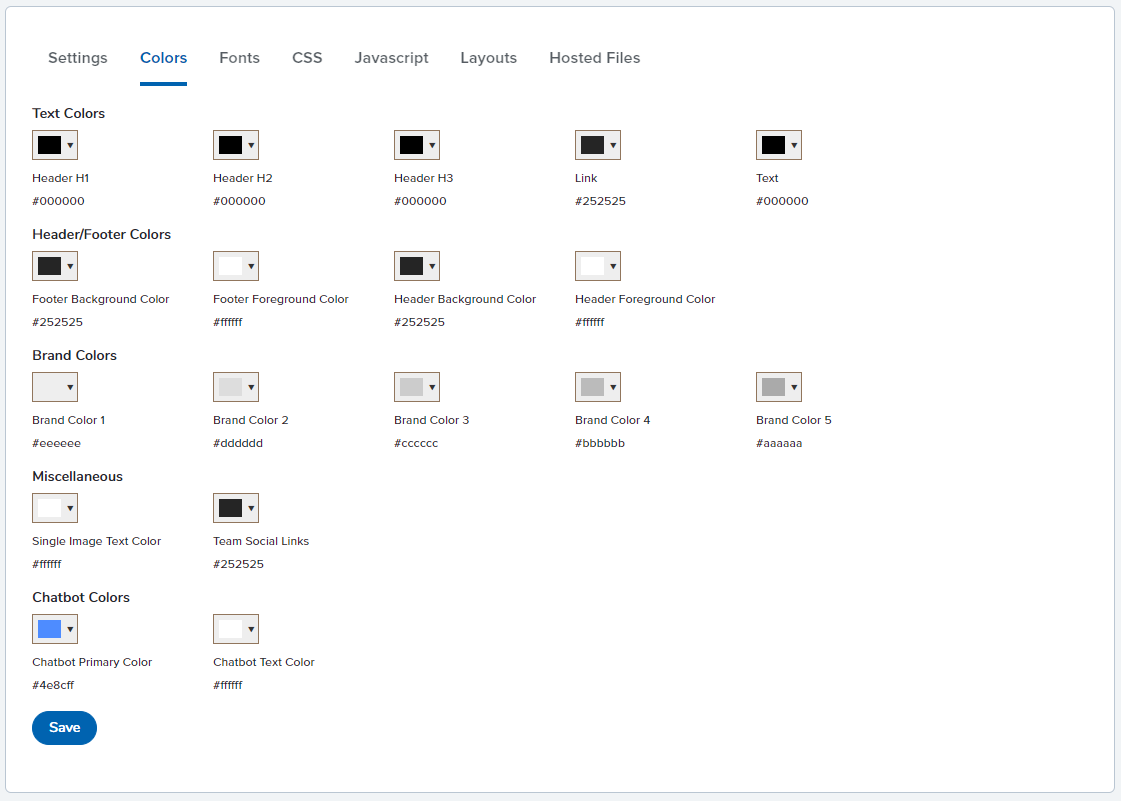Open the Single Image Text Color picker

(x=55, y=508)
